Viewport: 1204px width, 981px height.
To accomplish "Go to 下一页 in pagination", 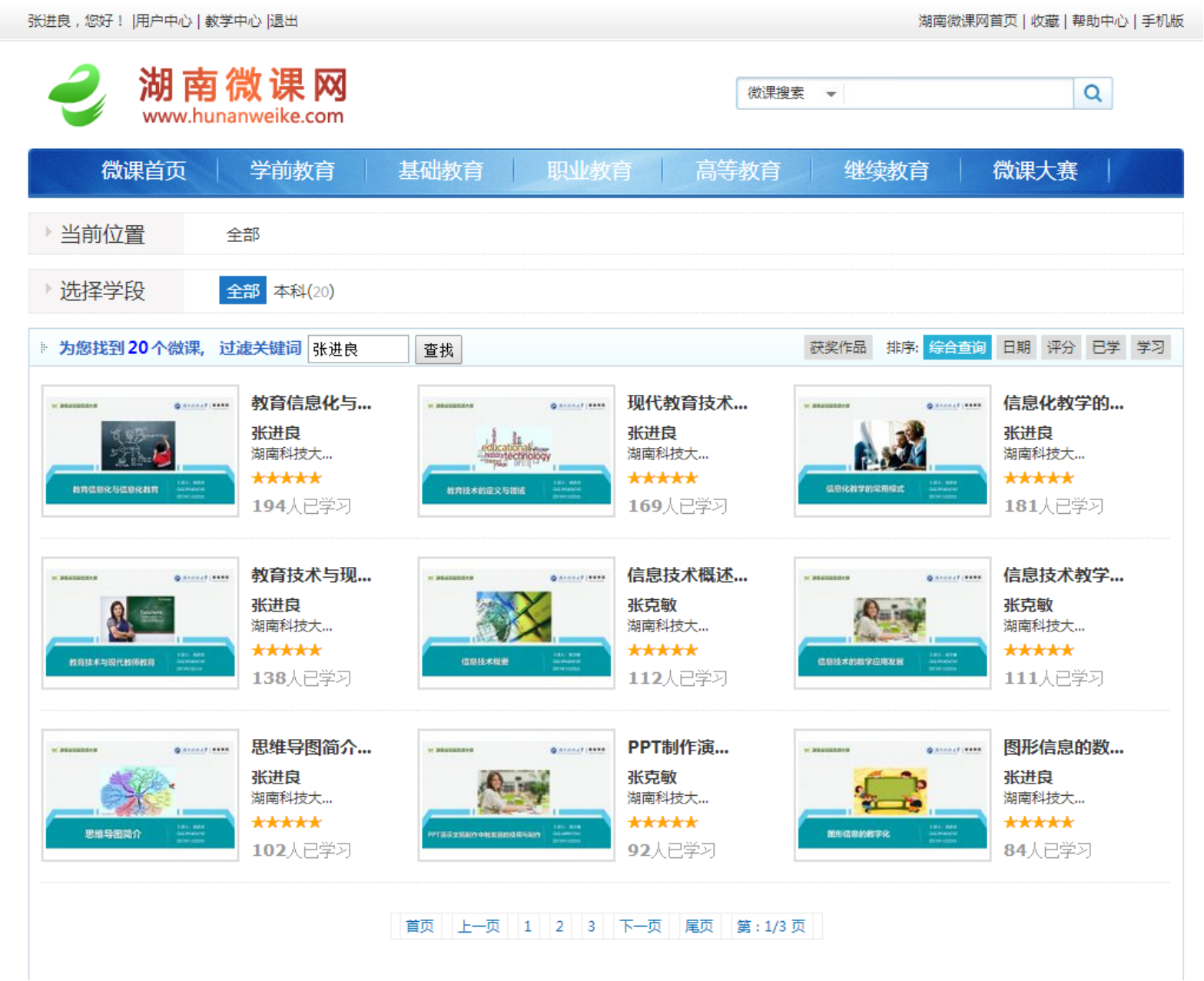I will 640,926.
